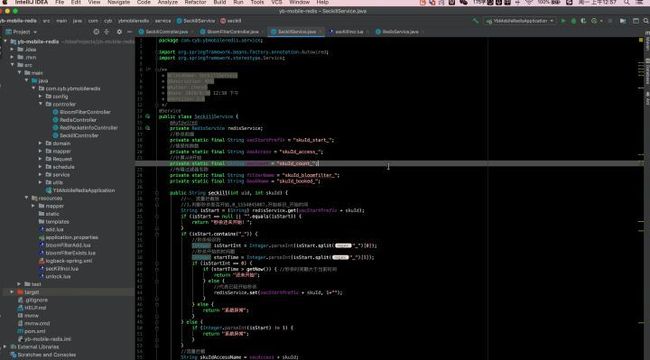Open Search Everywhere magnifier in toolbar
The height and width of the screenshot is (360, 650).
[646, 21]
